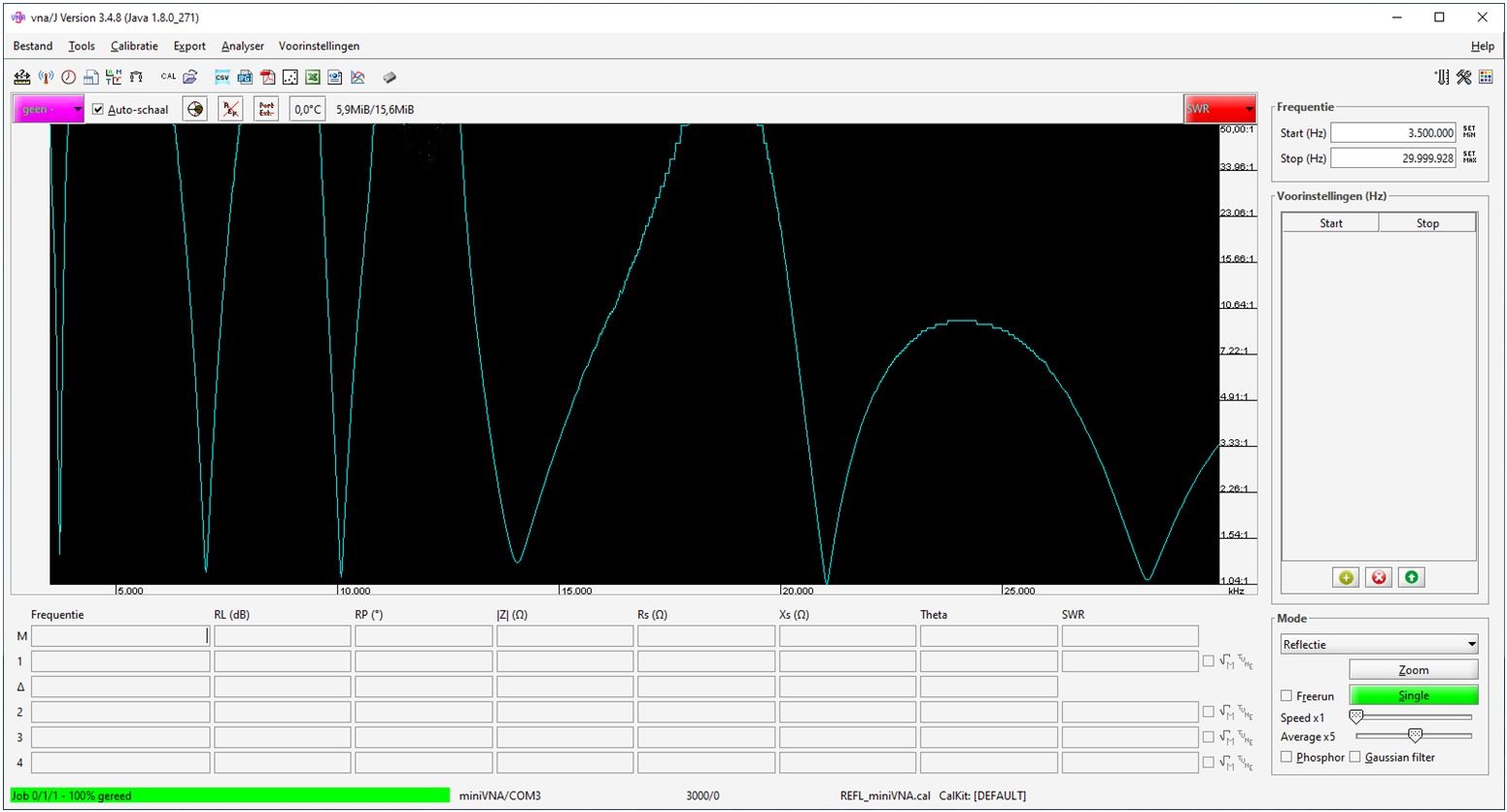The height and width of the screenshot is (812, 1507).
Task: Open the Reflectie mode dropdown
Action: coord(1379,645)
